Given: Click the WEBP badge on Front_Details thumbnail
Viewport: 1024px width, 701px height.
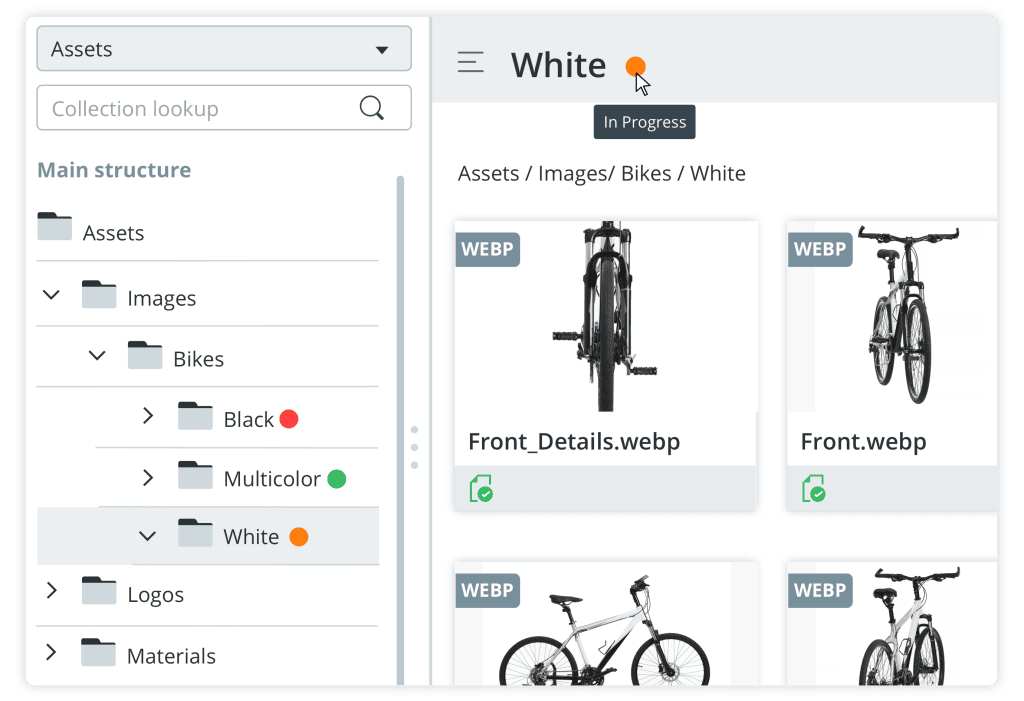Looking at the screenshot, I should pyautogui.click(x=487, y=249).
